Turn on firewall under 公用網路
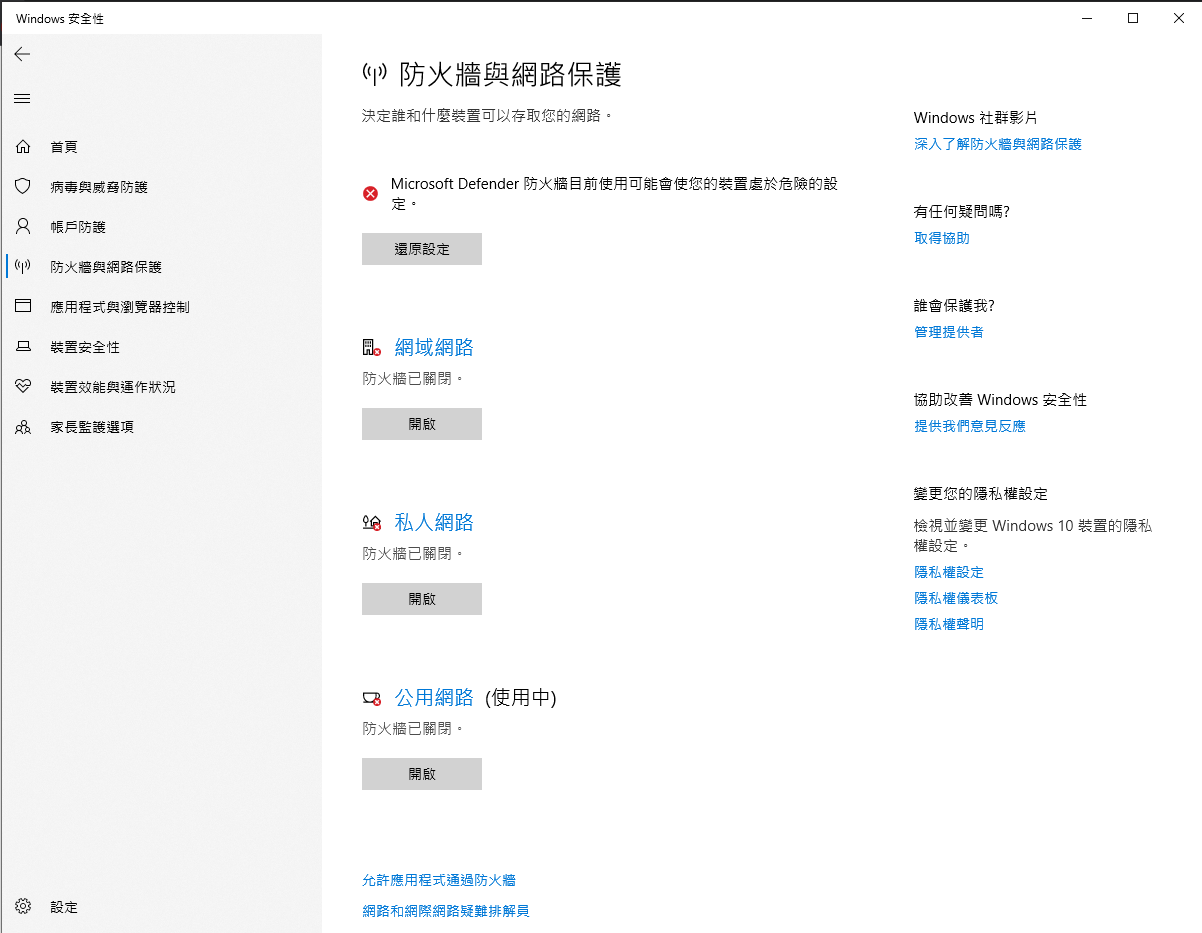 [x=422, y=774]
